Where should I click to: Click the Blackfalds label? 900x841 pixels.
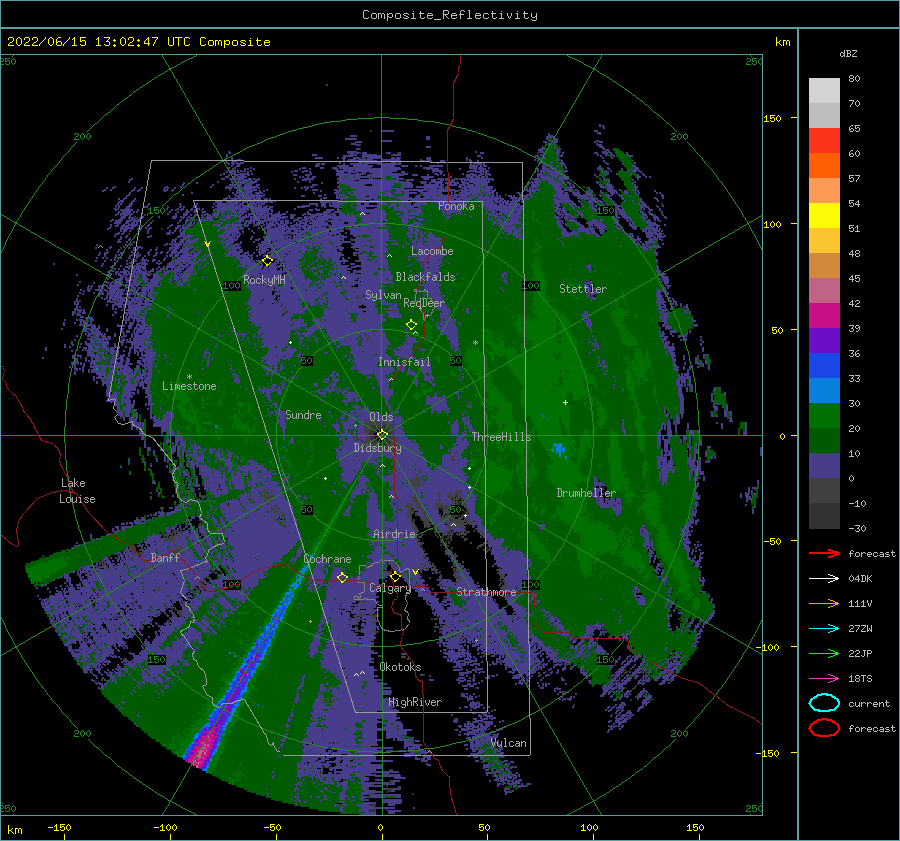point(425,277)
